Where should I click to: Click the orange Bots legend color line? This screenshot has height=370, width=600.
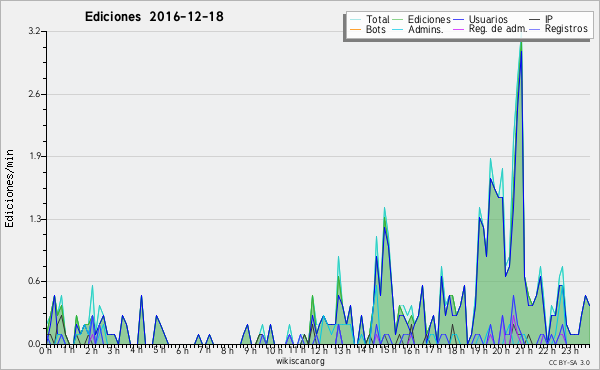(355, 29)
